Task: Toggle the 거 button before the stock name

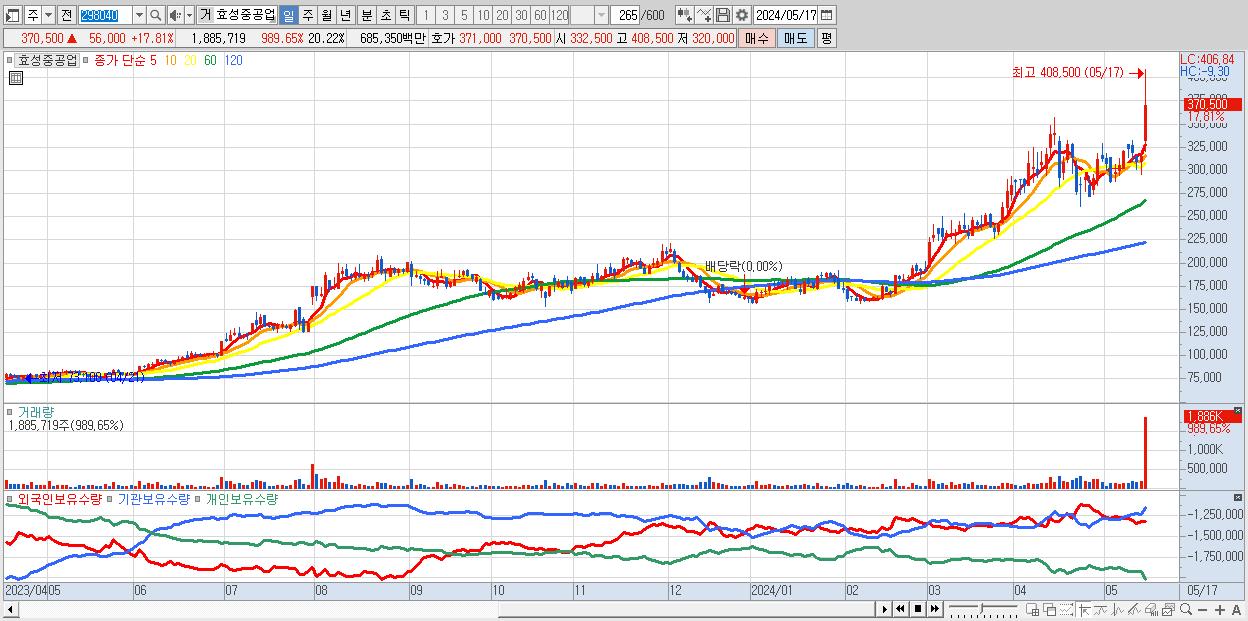Action: (x=205, y=15)
